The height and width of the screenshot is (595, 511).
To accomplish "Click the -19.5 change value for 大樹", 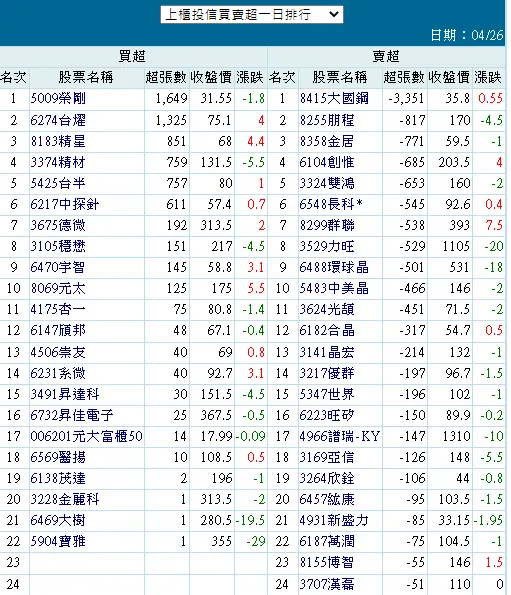I will tap(250, 520).
